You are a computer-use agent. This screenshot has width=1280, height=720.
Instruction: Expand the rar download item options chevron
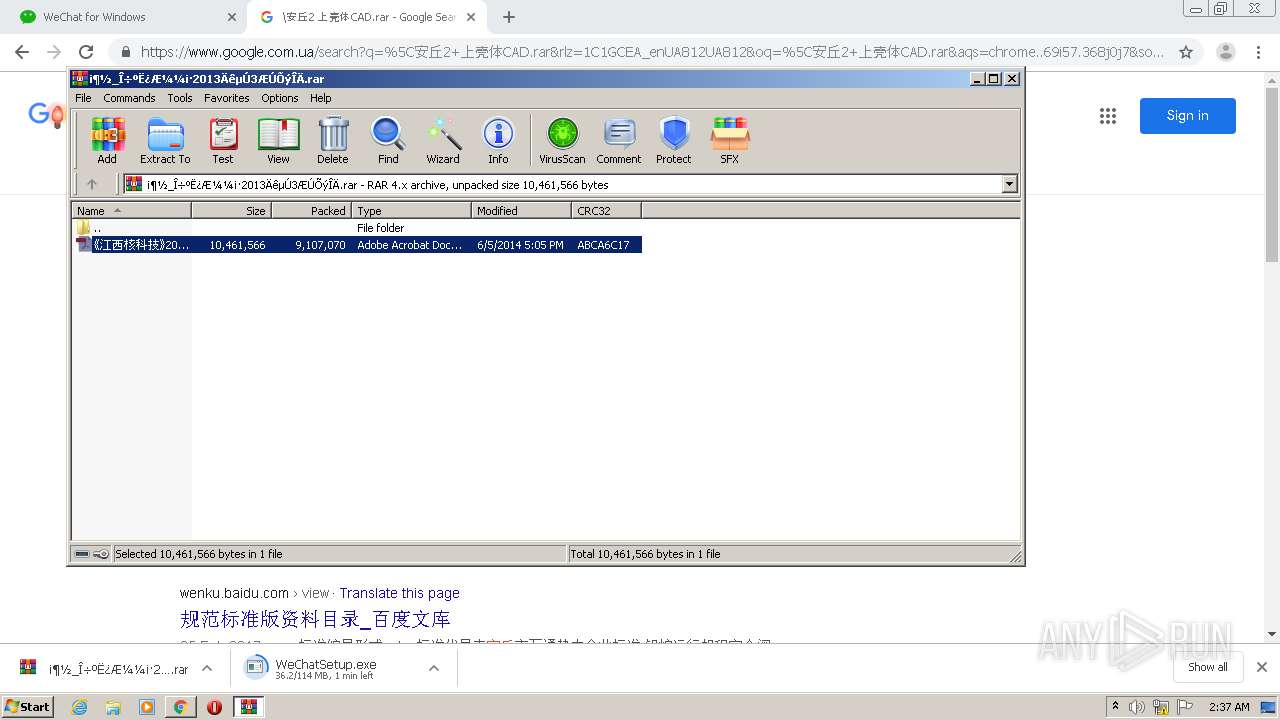click(x=207, y=668)
